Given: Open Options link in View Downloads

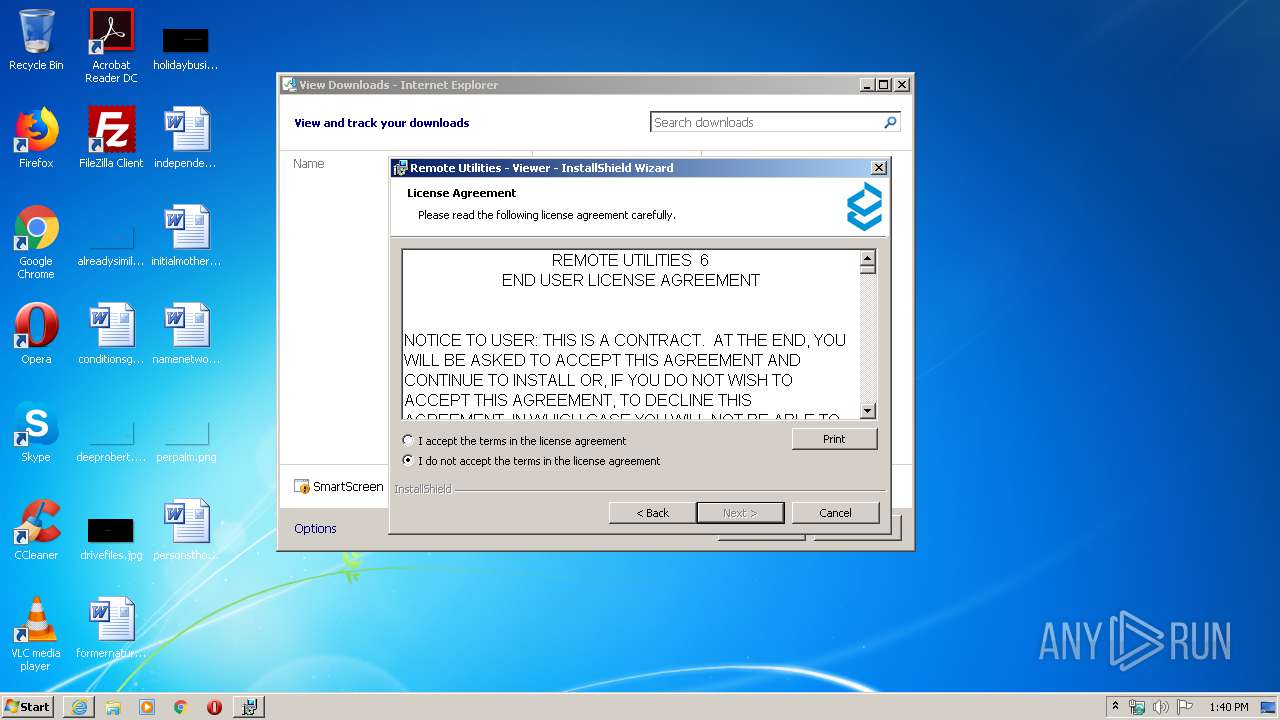Looking at the screenshot, I should pyautogui.click(x=315, y=528).
